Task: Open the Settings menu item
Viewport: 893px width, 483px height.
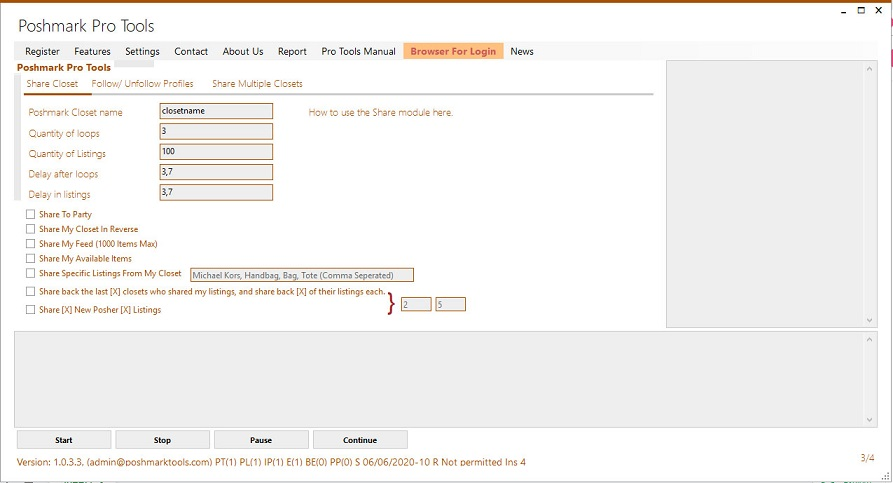Action: click(x=142, y=51)
